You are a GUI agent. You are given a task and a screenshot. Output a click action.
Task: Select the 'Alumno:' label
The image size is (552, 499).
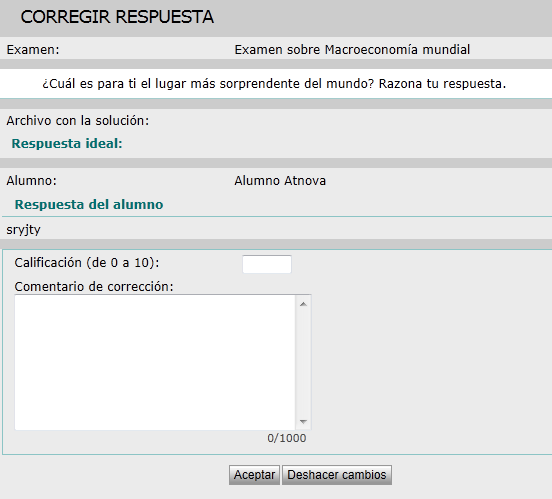point(32,181)
